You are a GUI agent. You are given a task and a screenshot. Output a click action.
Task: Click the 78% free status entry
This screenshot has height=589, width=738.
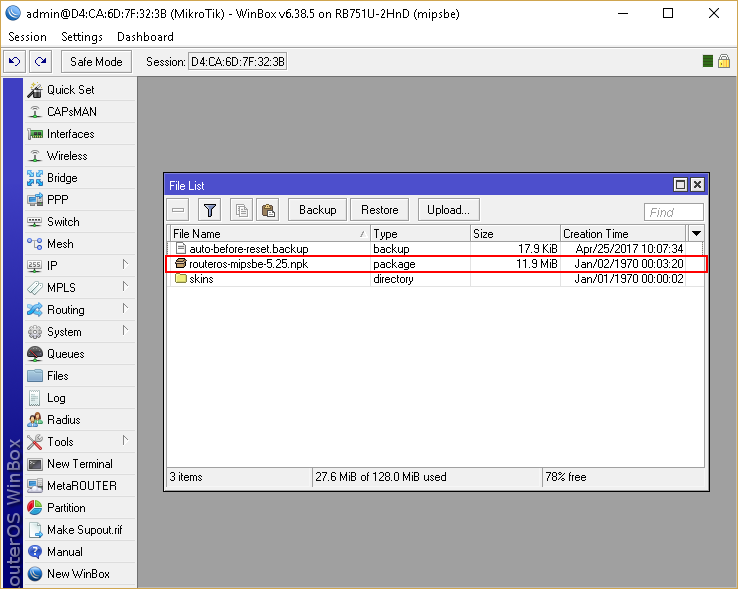[623, 477]
